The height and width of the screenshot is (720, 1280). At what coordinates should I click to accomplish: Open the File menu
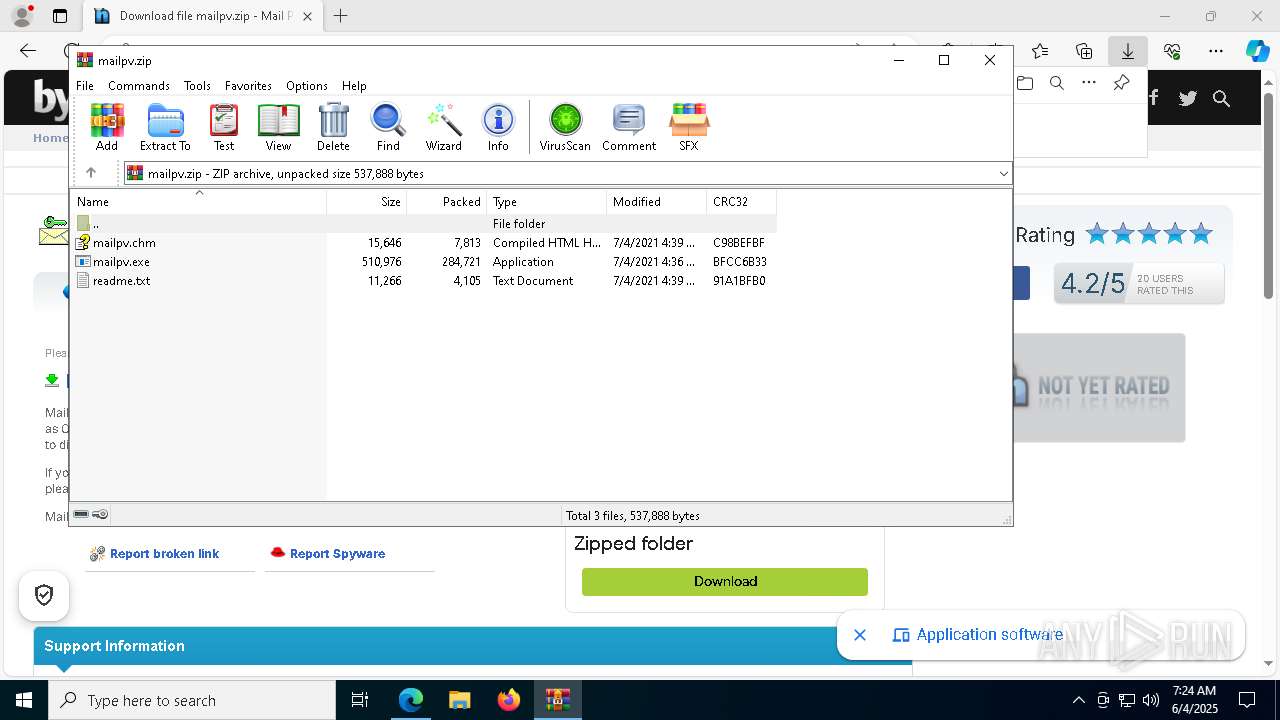[x=85, y=86]
